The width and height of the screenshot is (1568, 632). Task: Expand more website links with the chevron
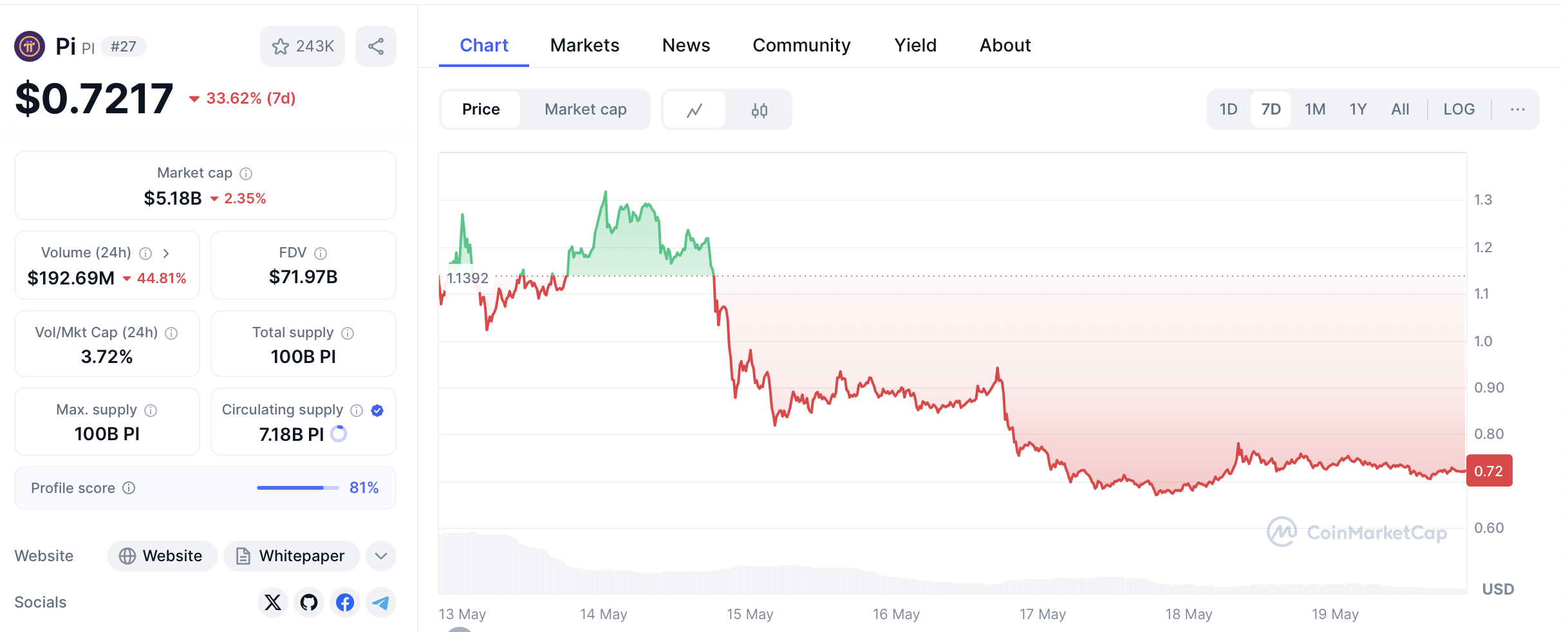(380, 556)
